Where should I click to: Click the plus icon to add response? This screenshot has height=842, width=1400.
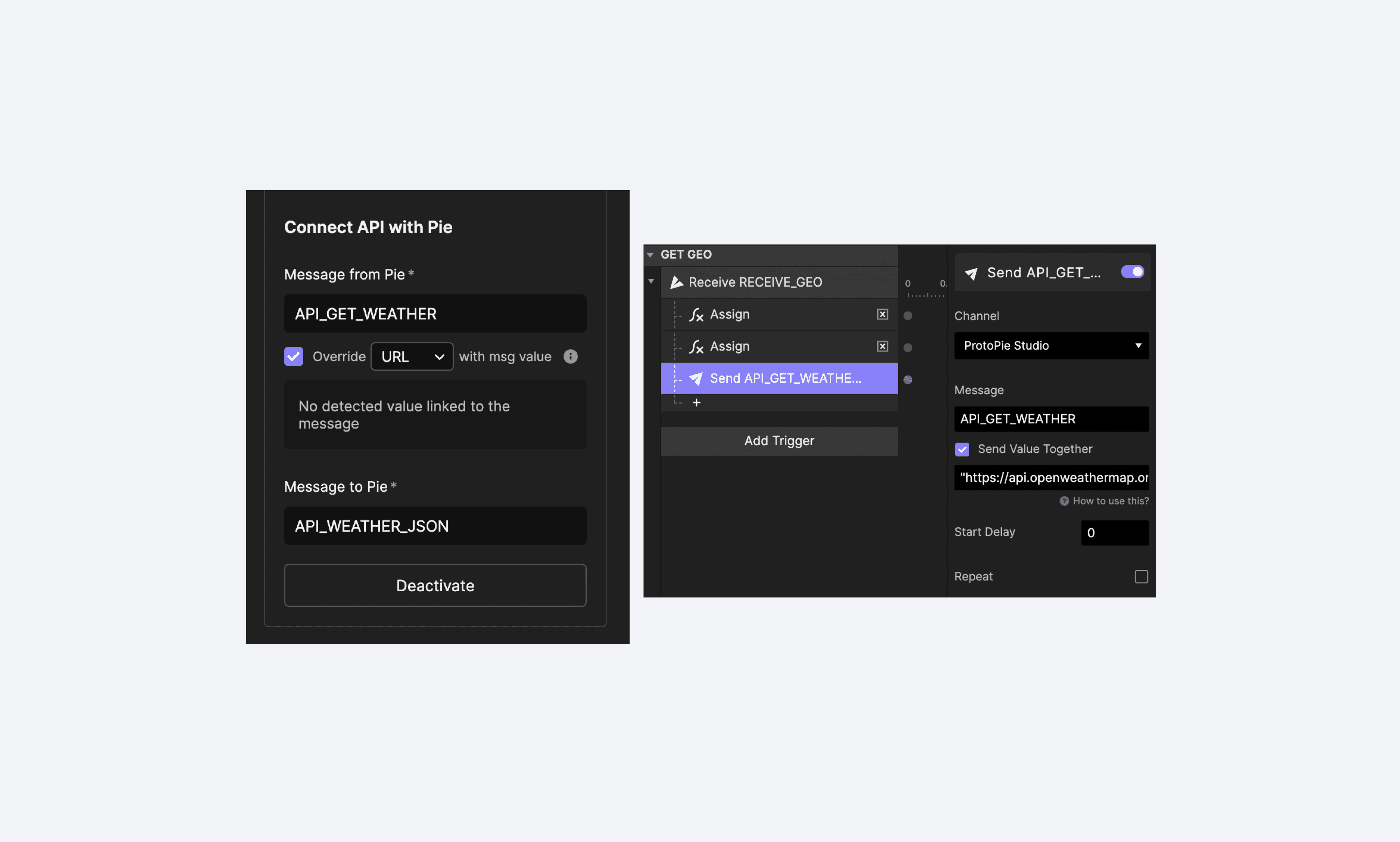[696, 402]
